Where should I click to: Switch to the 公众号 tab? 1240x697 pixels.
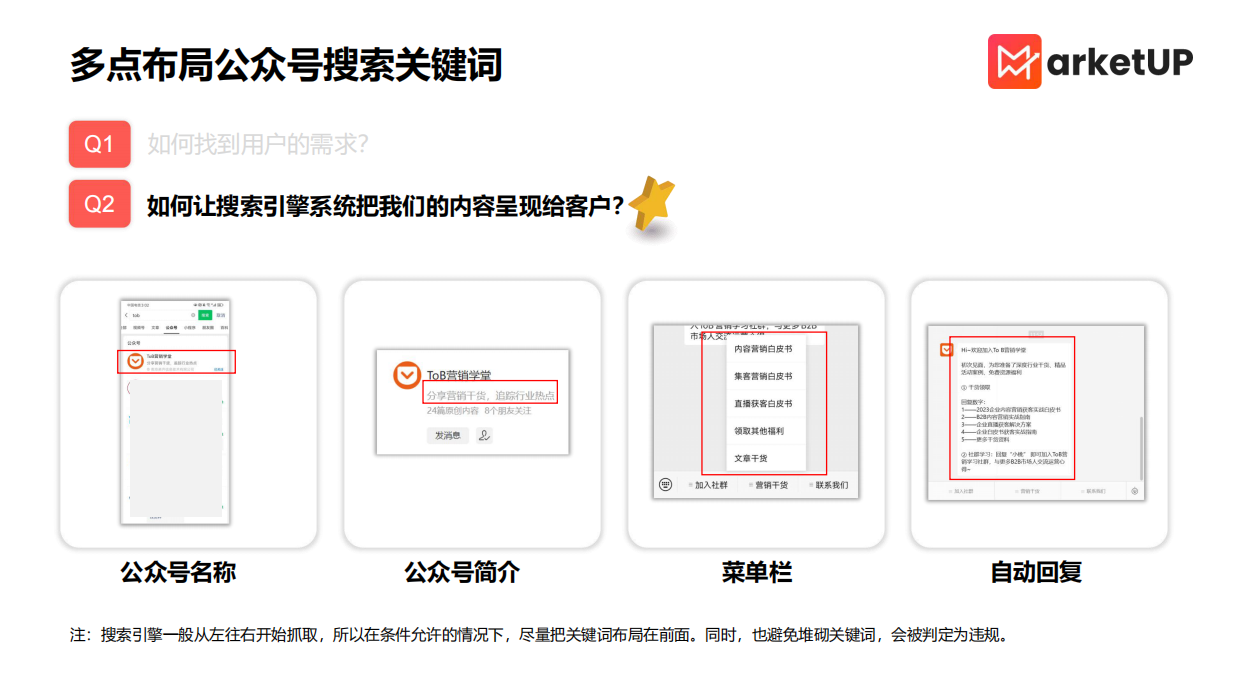[x=170, y=327]
